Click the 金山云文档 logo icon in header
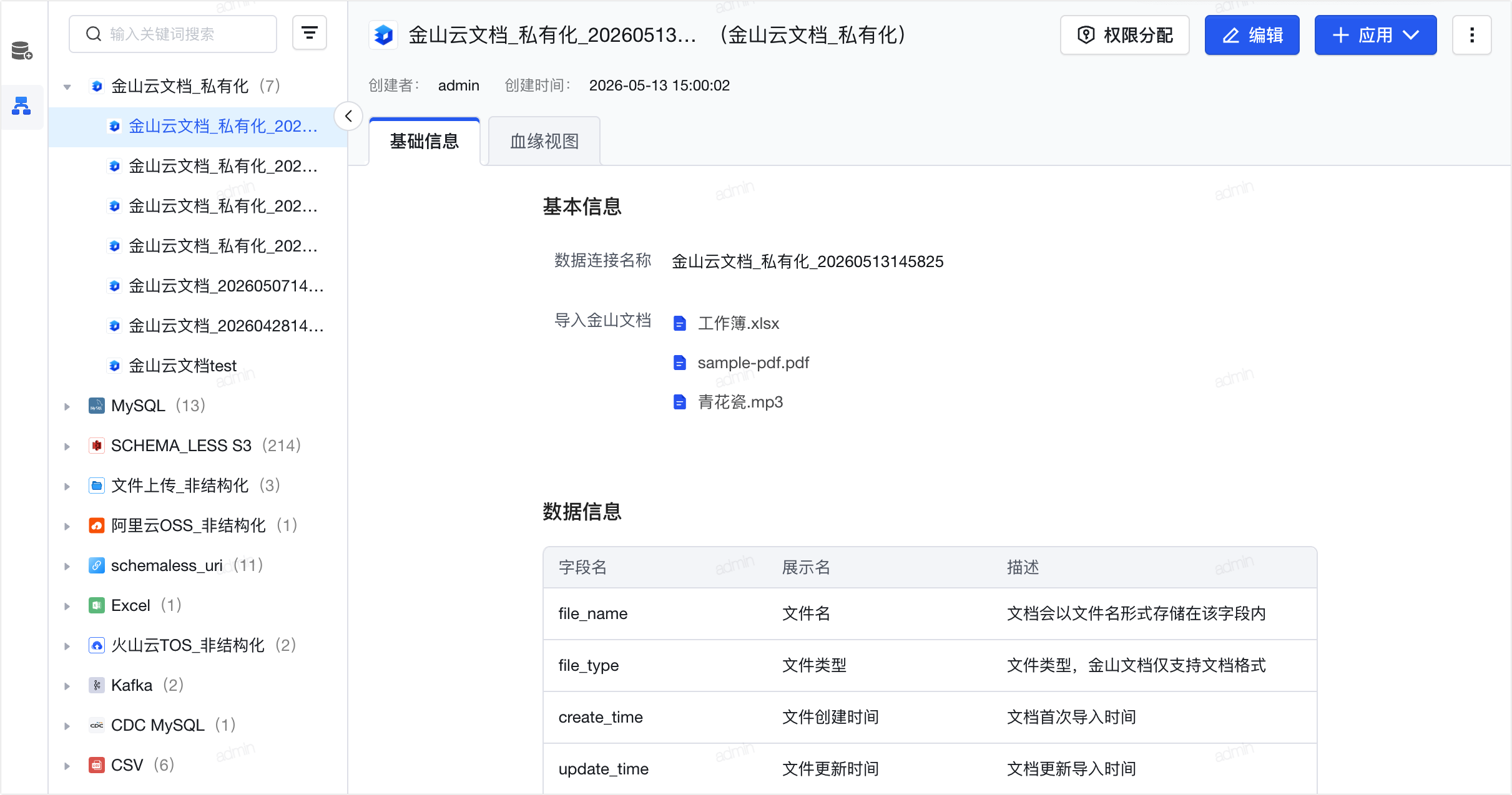Image resolution: width=1512 pixels, height=795 pixels. click(x=383, y=35)
